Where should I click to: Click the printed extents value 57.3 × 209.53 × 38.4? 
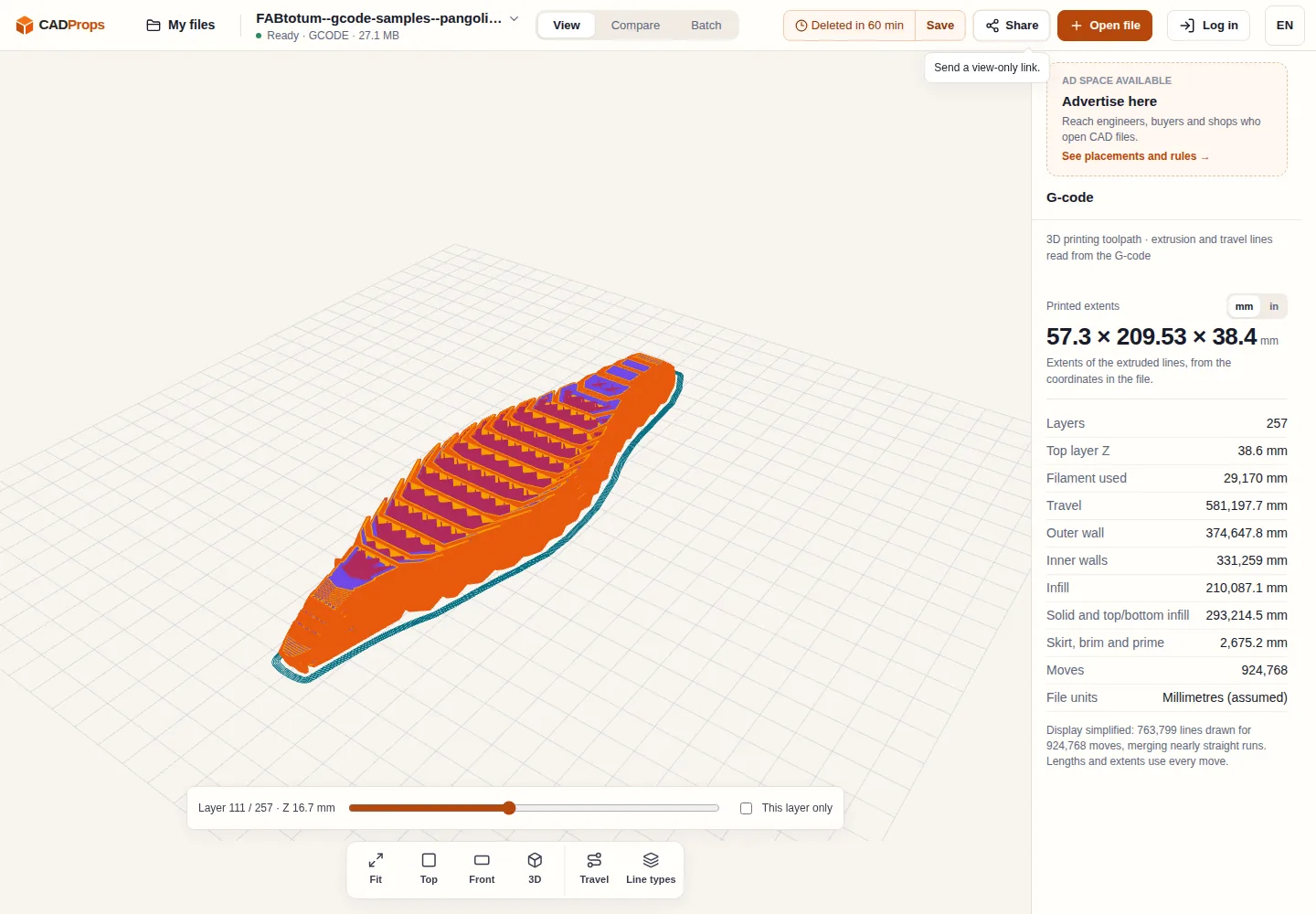(x=1151, y=336)
